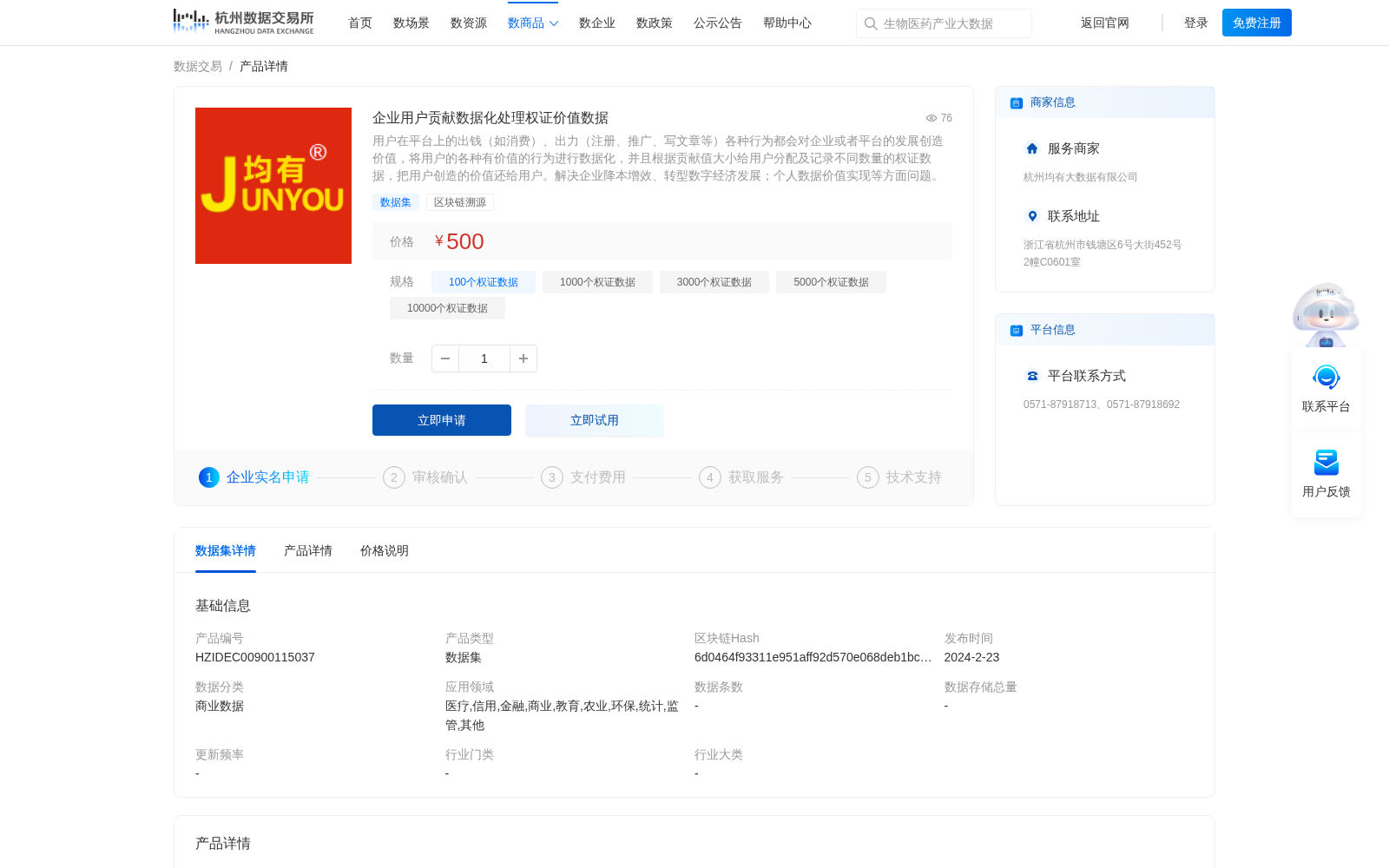
Task: Focus the 生物医药产业大数据 search box
Action: (x=944, y=23)
